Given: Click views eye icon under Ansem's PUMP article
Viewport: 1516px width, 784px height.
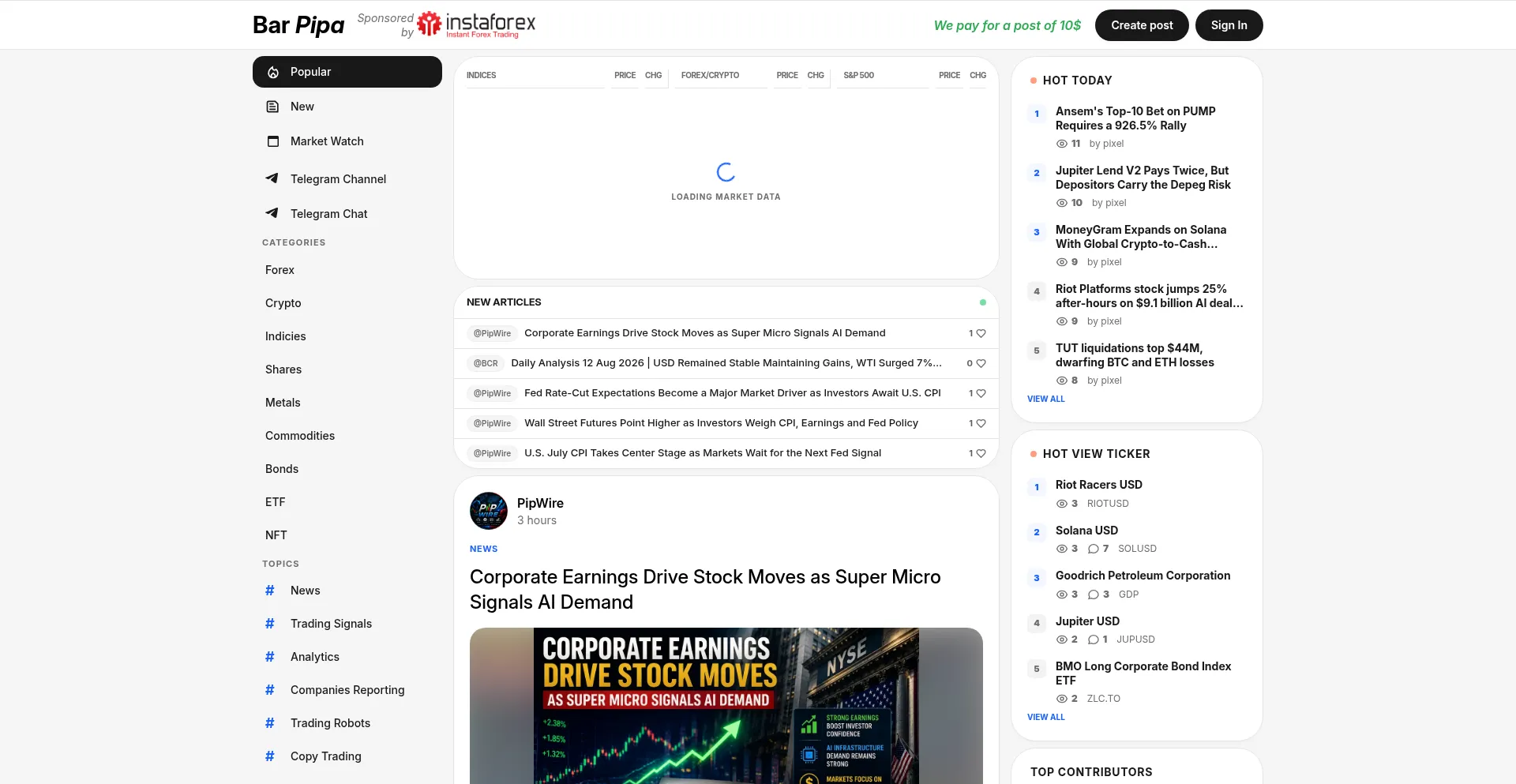Looking at the screenshot, I should 1062,144.
